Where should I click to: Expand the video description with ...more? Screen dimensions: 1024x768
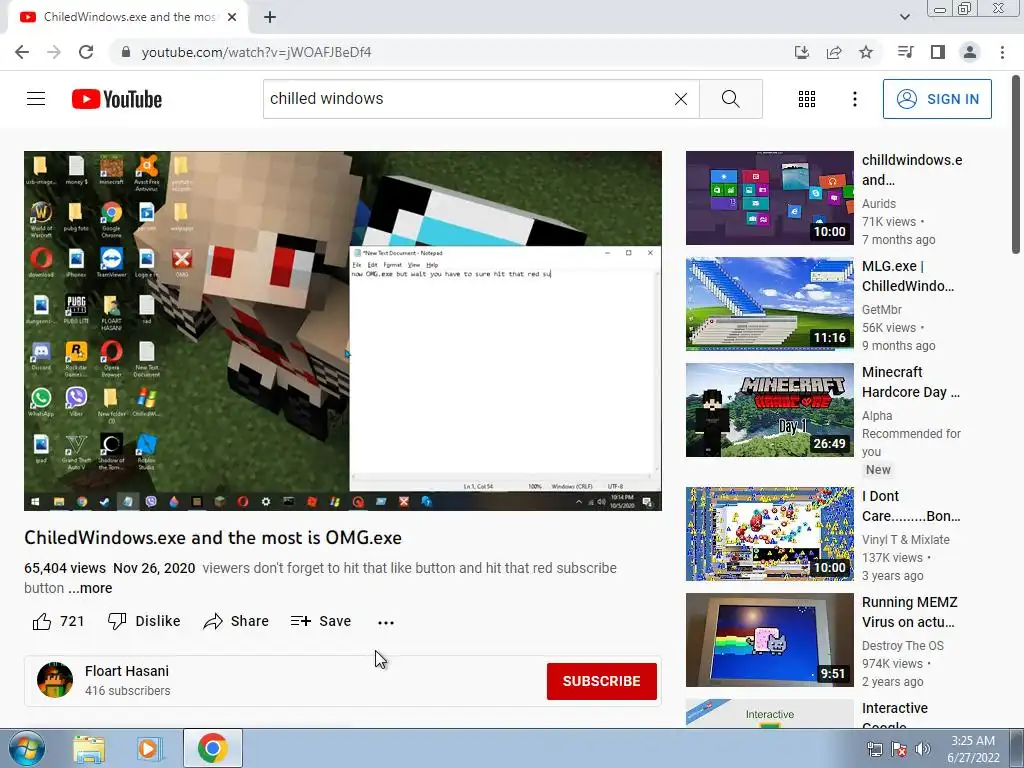click(91, 588)
